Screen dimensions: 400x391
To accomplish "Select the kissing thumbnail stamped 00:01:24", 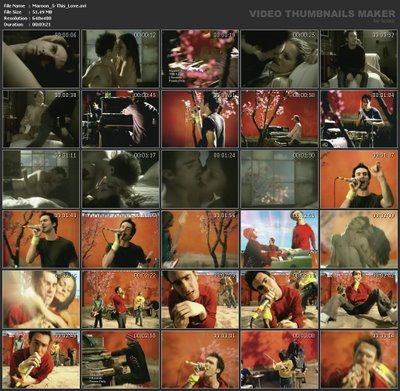I will [x=200, y=179].
